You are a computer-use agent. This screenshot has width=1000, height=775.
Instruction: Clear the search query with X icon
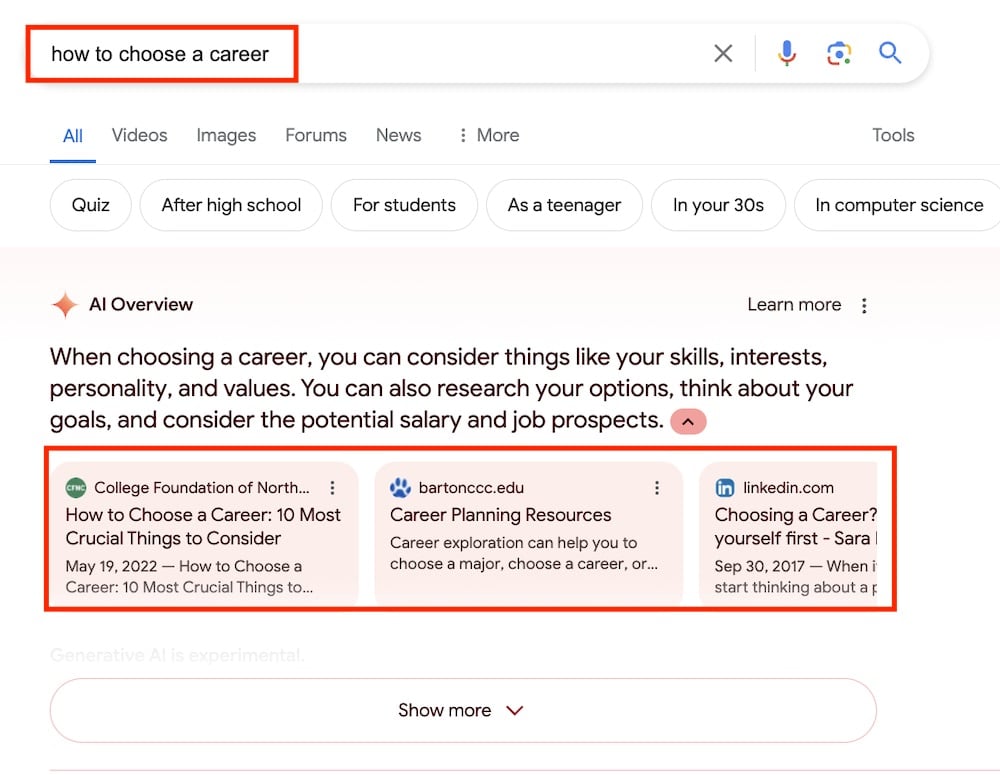[723, 53]
